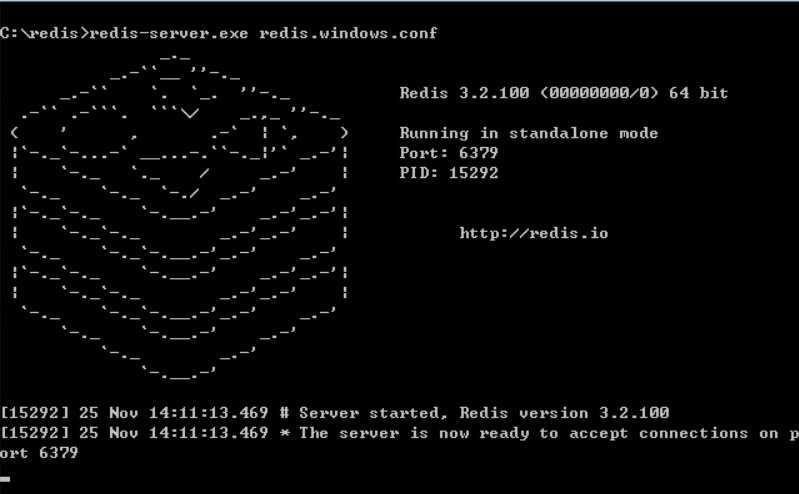
Task: Click the ready to accept connections message
Action: pyautogui.click(x=549, y=433)
